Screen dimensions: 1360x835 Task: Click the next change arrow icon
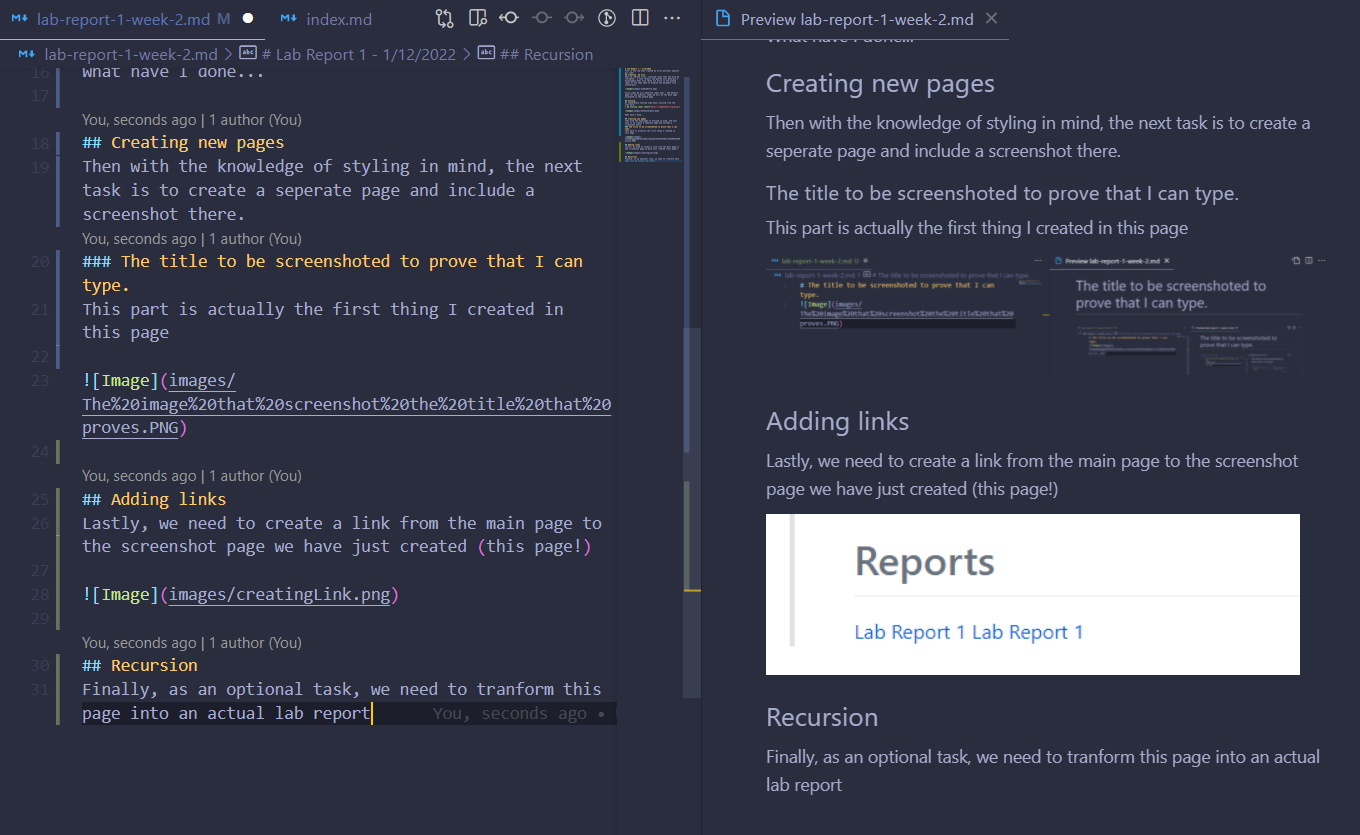[x=574, y=18]
